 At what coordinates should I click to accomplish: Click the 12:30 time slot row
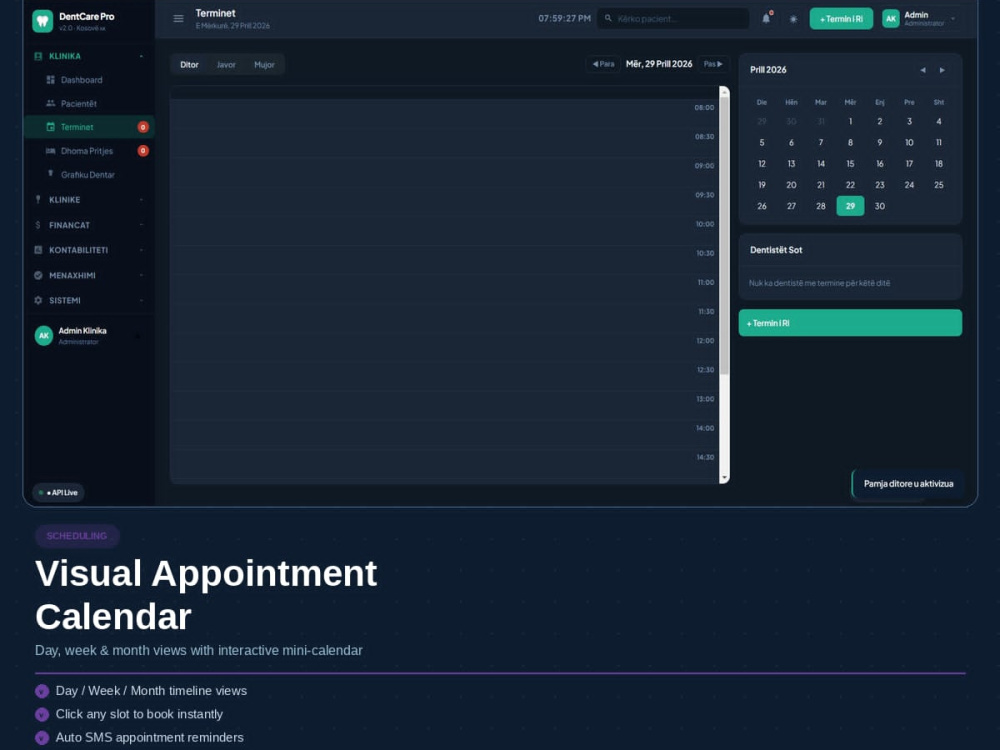point(445,376)
